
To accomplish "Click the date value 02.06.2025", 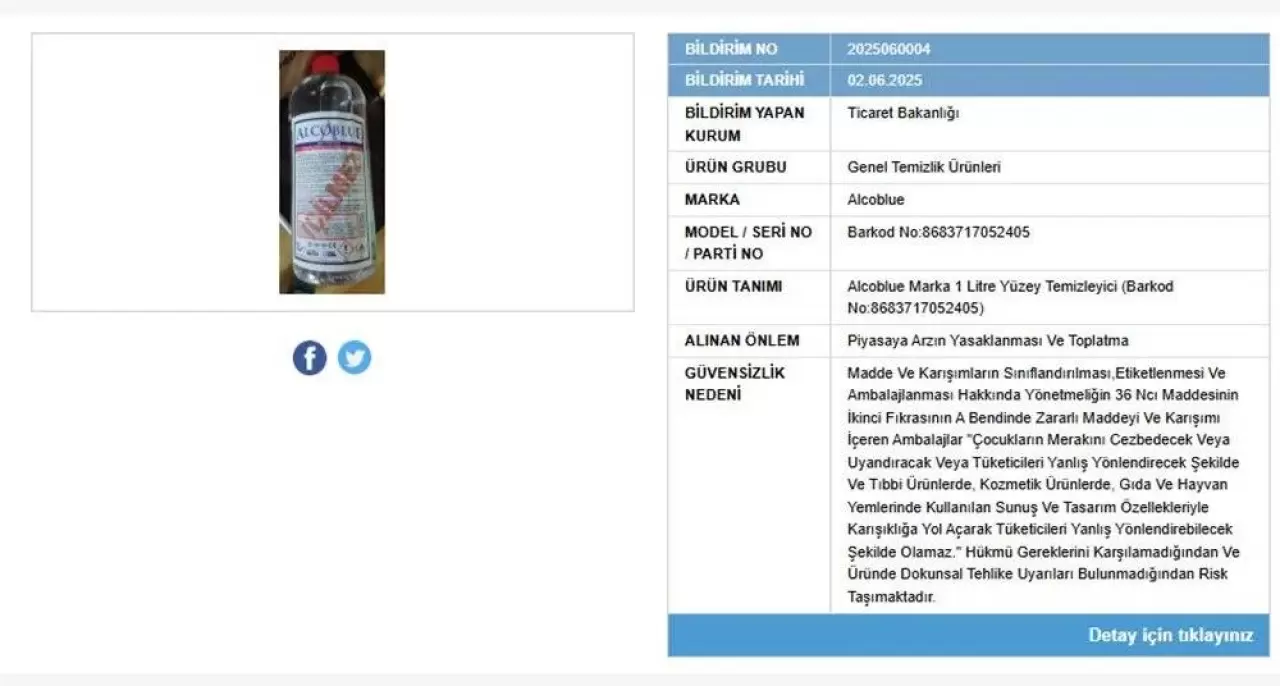I will point(884,81).
